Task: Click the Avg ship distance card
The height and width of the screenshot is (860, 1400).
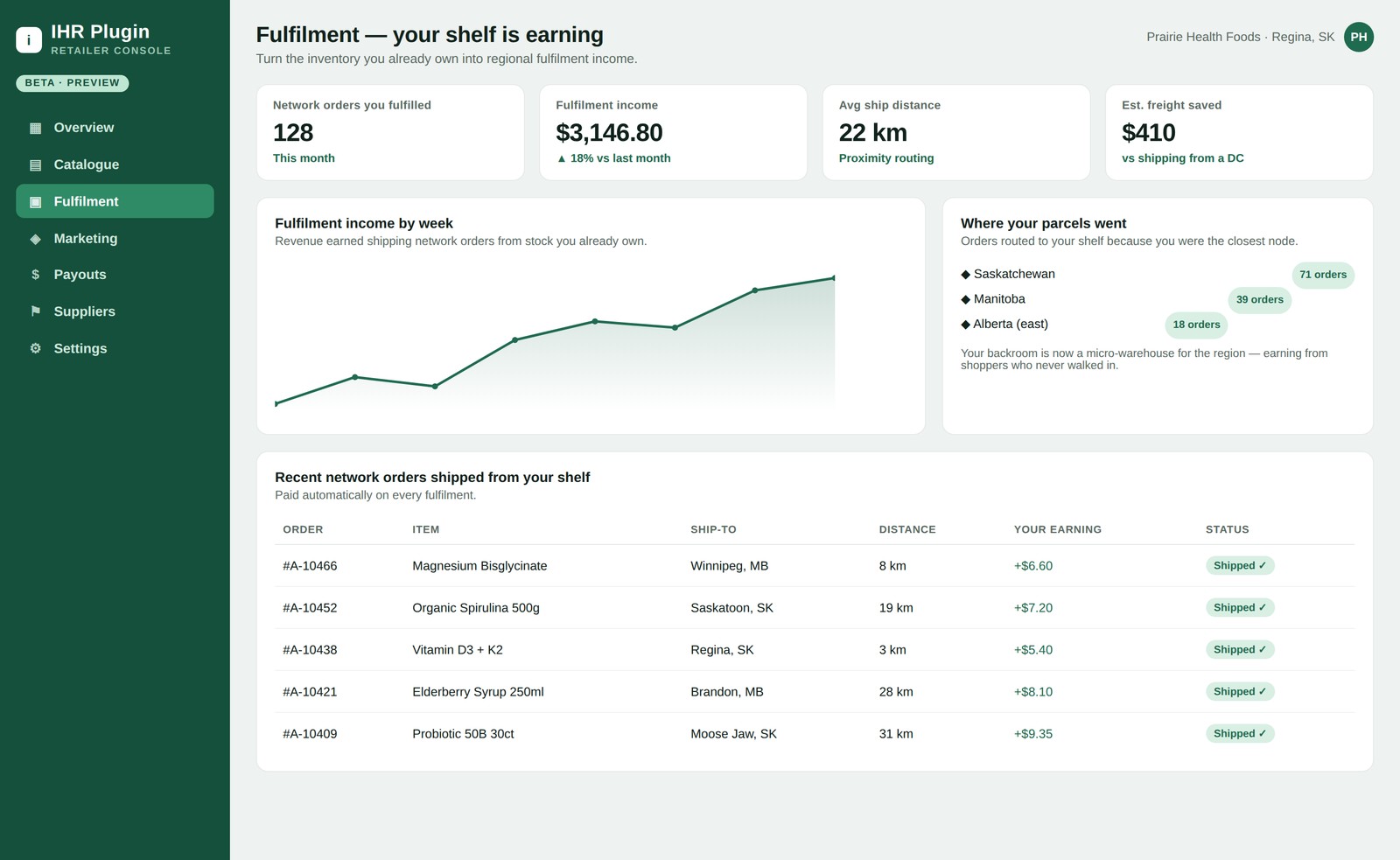Action: pos(956,132)
